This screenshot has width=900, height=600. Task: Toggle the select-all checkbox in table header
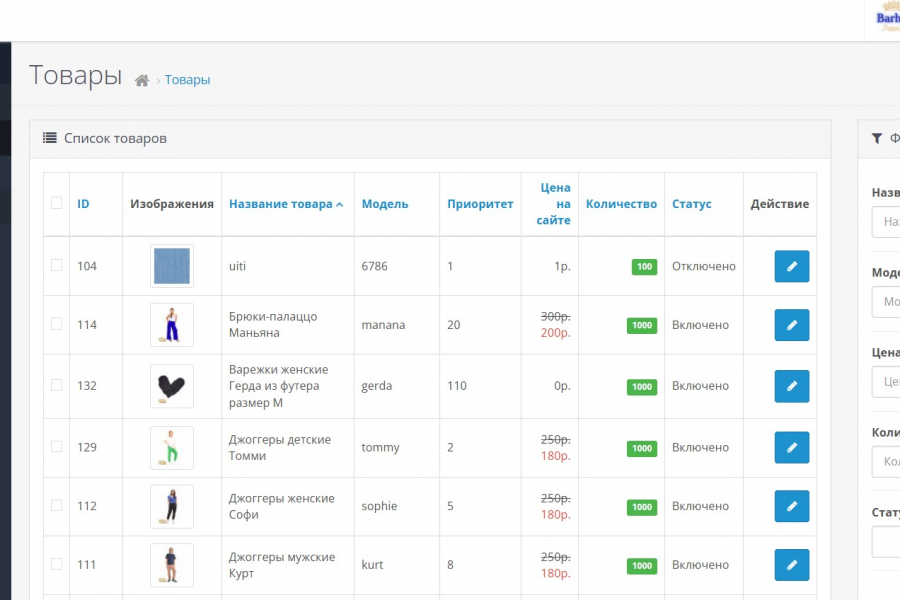point(57,203)
